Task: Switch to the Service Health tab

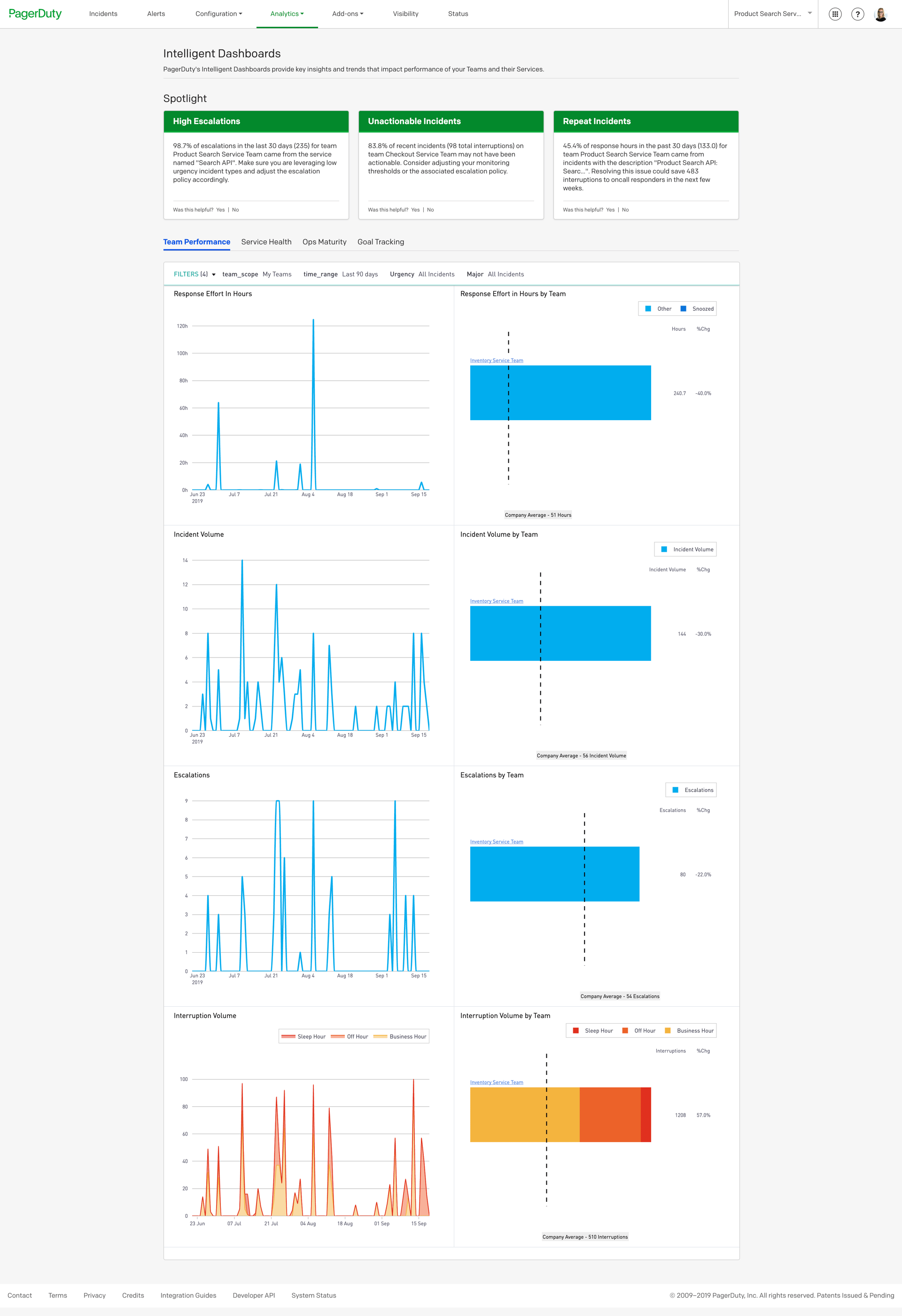Action: tap(266, 242)
